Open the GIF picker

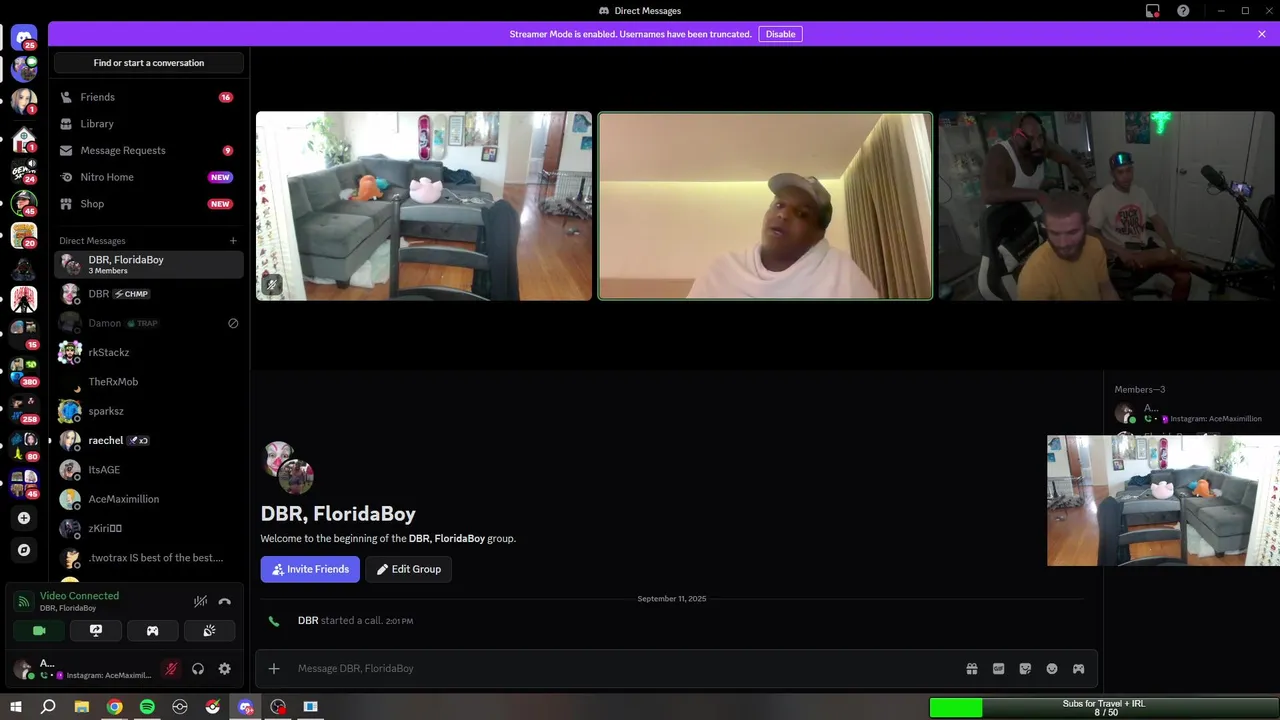(998, 669)
